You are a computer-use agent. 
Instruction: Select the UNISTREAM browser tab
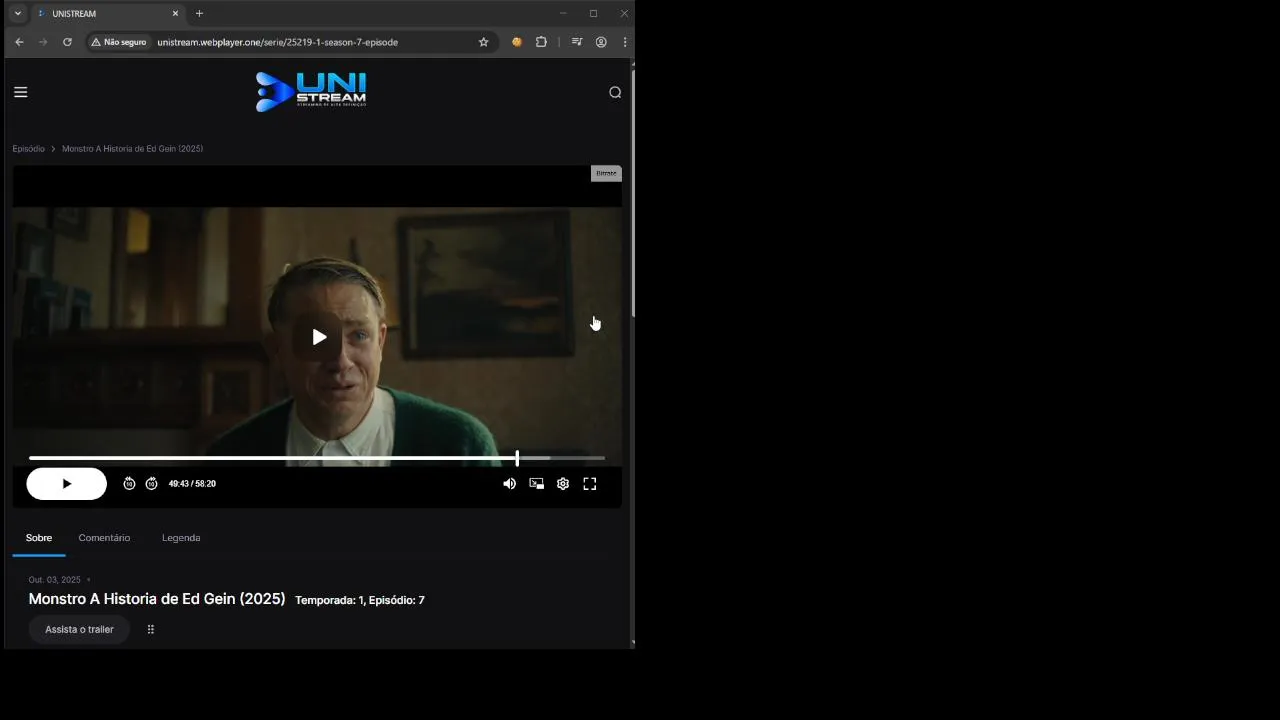(x=107, y=13)
